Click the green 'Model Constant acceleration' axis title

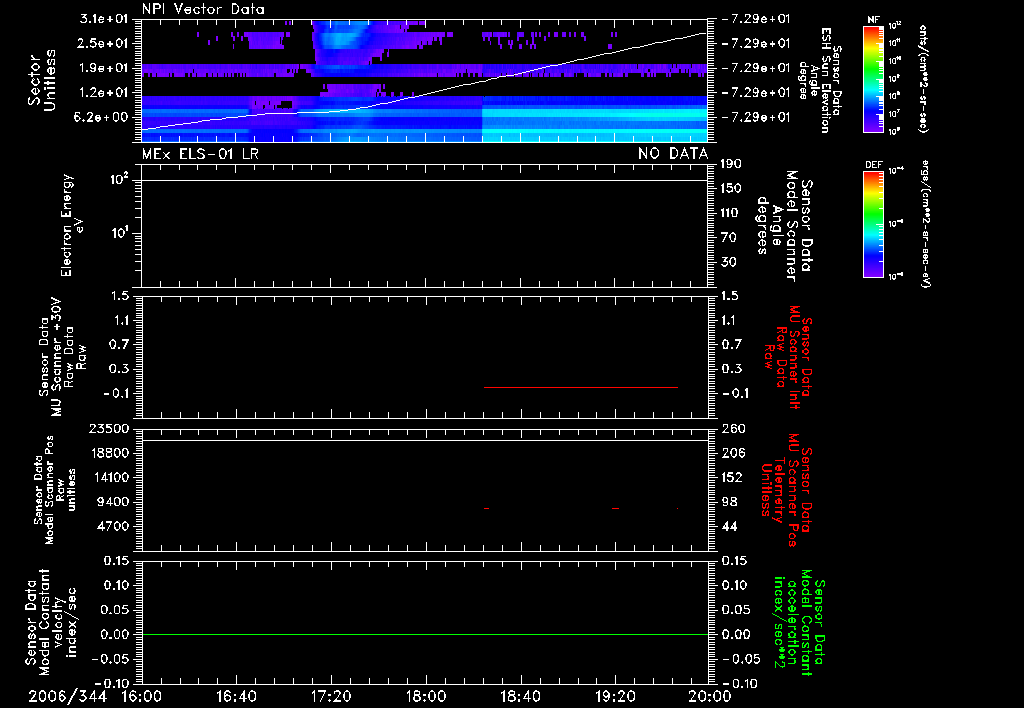799,622
